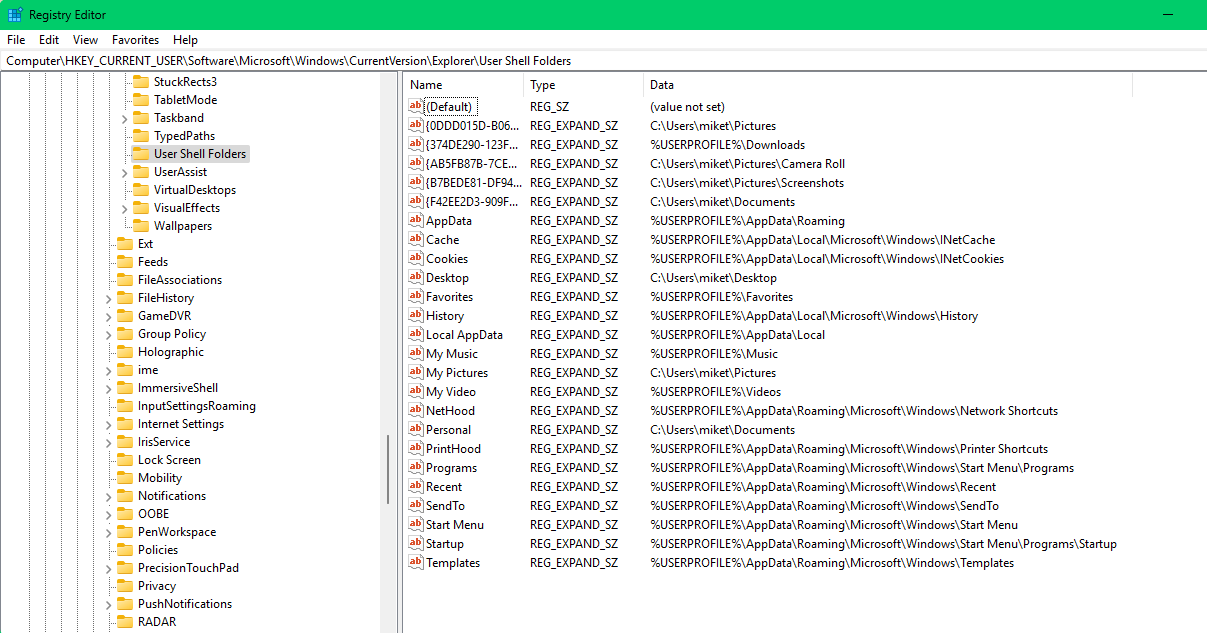Screen dimensions: 1207x633
Task: Click the User Shell Folders folder icon
Action: pos(143,153)
